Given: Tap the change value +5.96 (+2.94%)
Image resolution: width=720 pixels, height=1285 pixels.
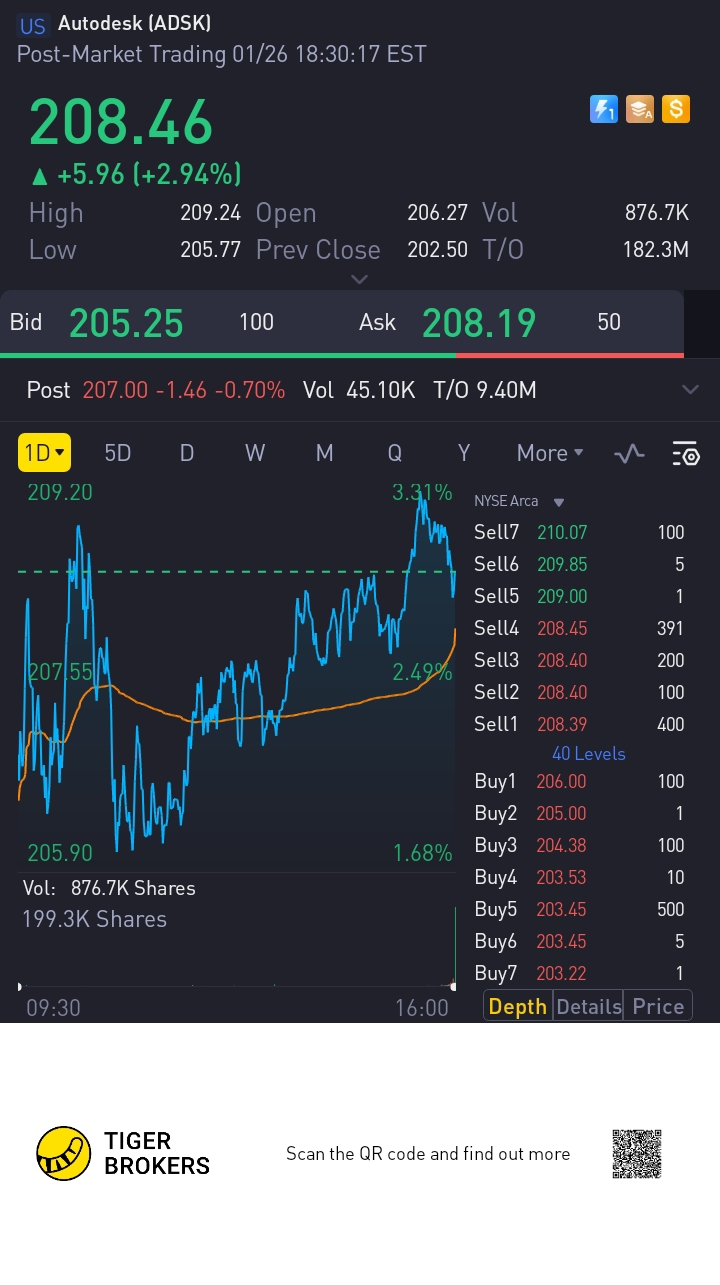Looking at the screenshot, I should tap(137, 175).
